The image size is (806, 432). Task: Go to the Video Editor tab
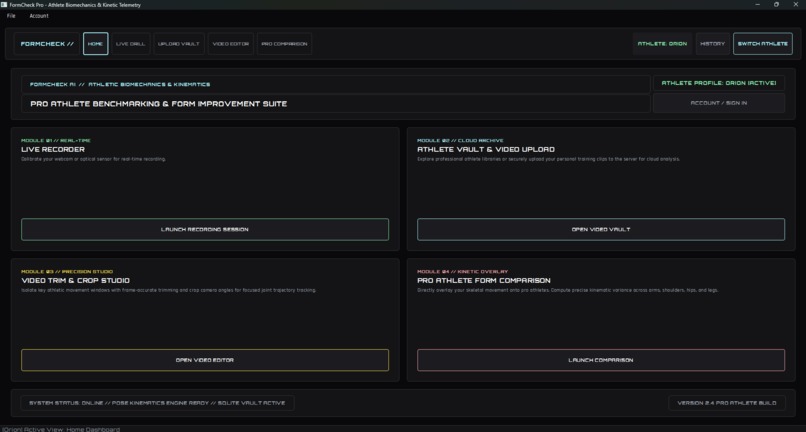tap(231, 44)
